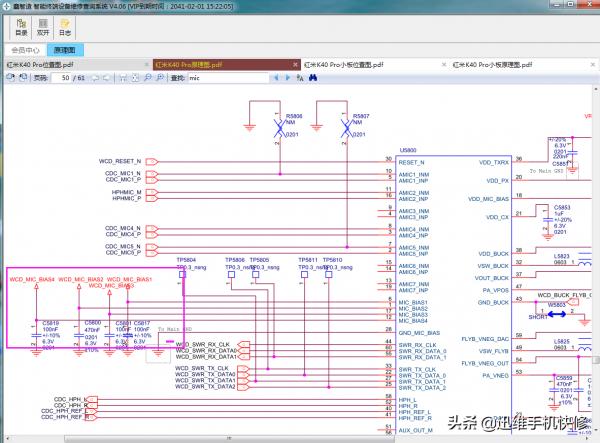This screenshot has height=443, width=600.
Task: Switch to 会员中心 tab
Action: [x=25, y=48]
